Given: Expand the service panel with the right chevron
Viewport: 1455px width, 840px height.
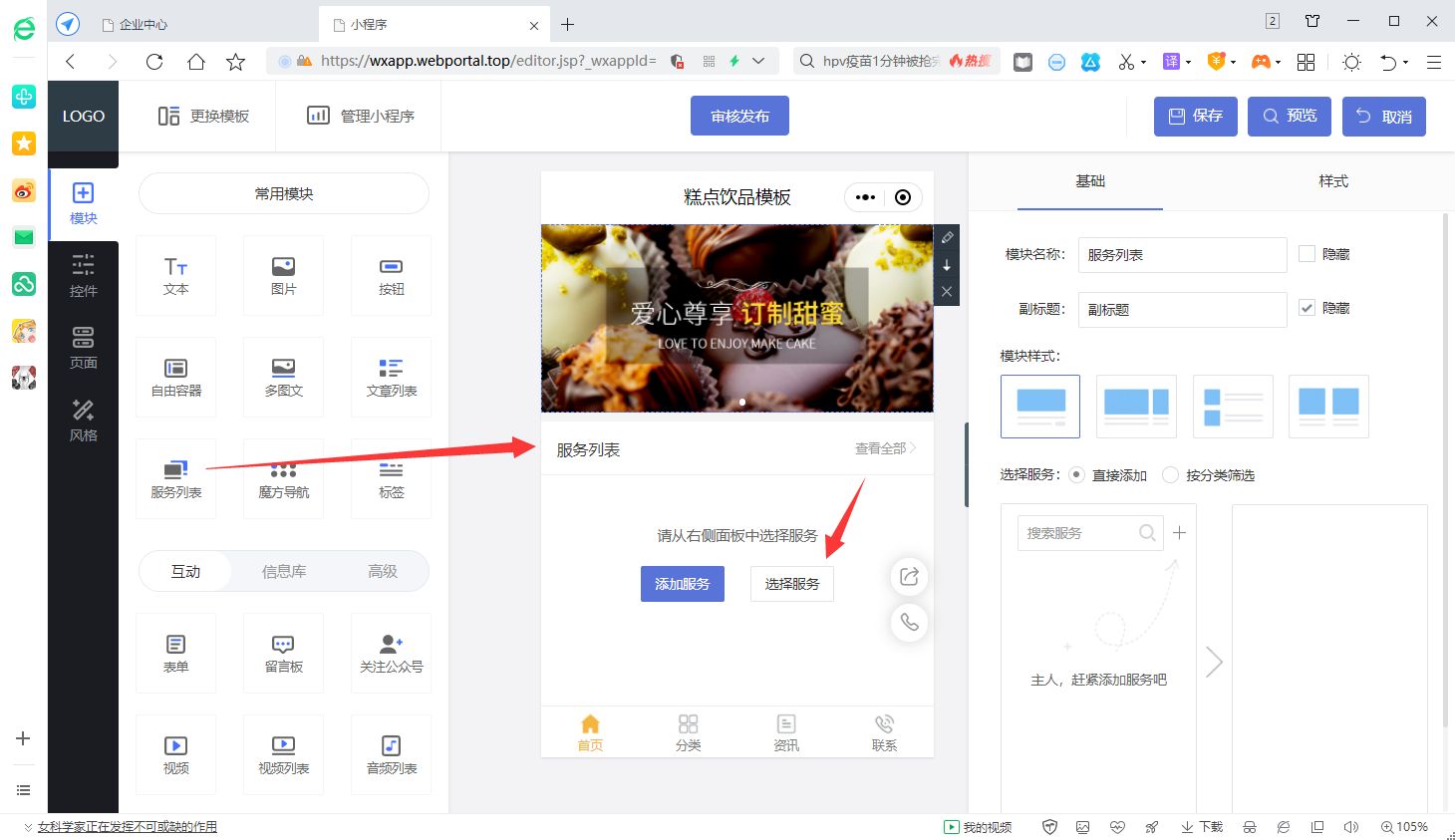Looking at the screenshot, I should [x=1213, y=661].
